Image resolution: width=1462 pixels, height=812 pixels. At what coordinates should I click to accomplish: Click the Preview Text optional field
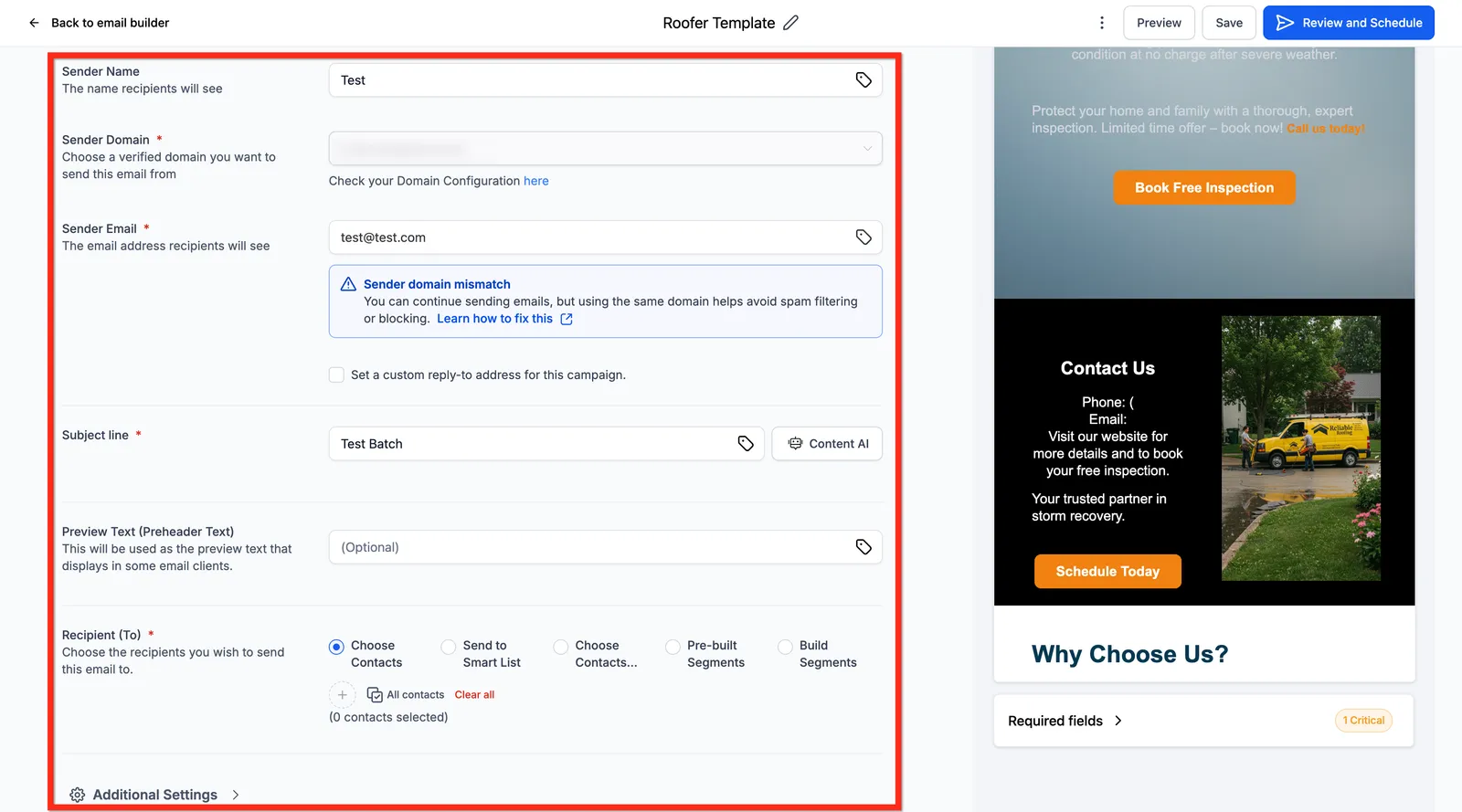605,547
